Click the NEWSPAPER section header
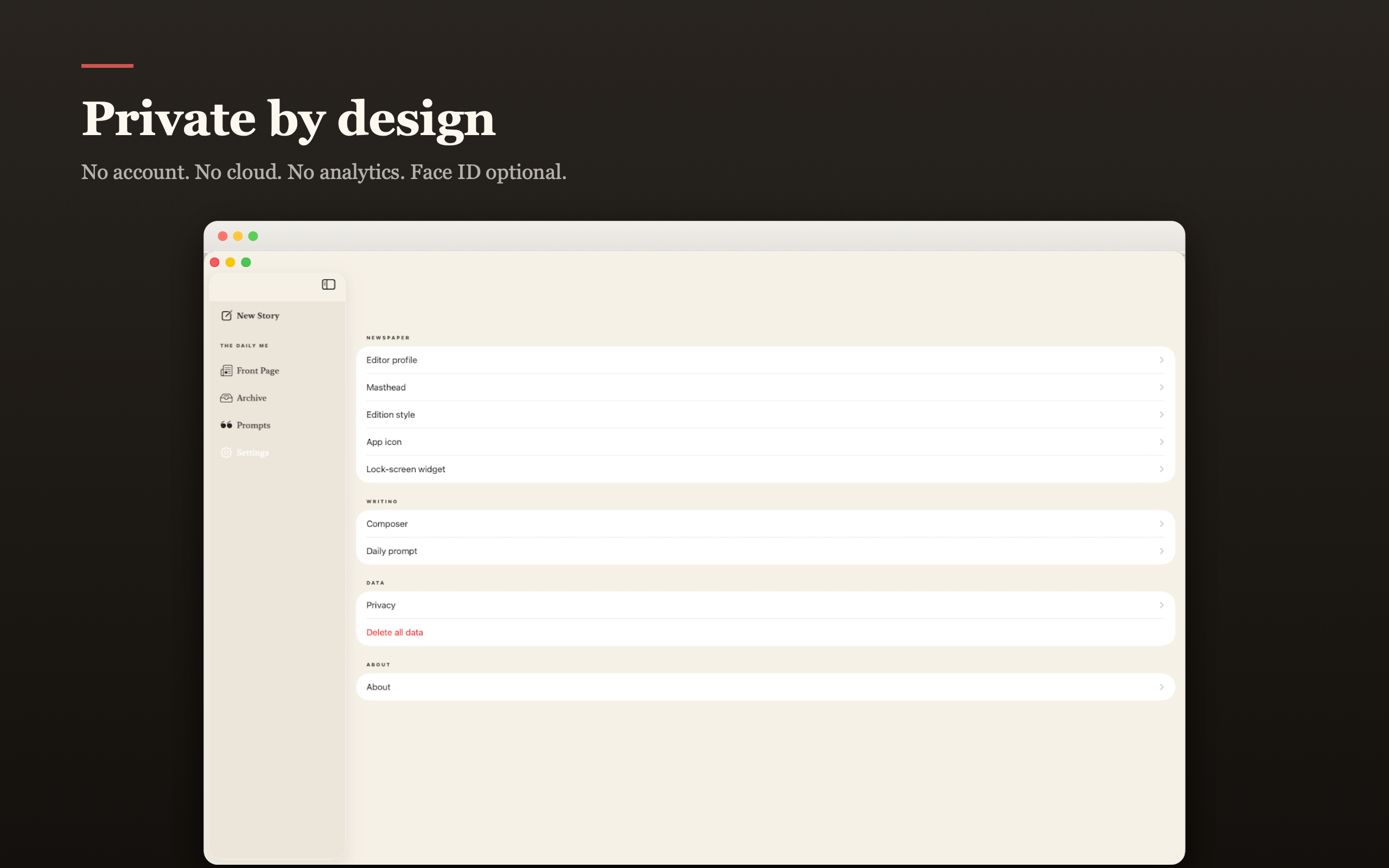This screenshot has width=1389, height=868. point(388,337)
